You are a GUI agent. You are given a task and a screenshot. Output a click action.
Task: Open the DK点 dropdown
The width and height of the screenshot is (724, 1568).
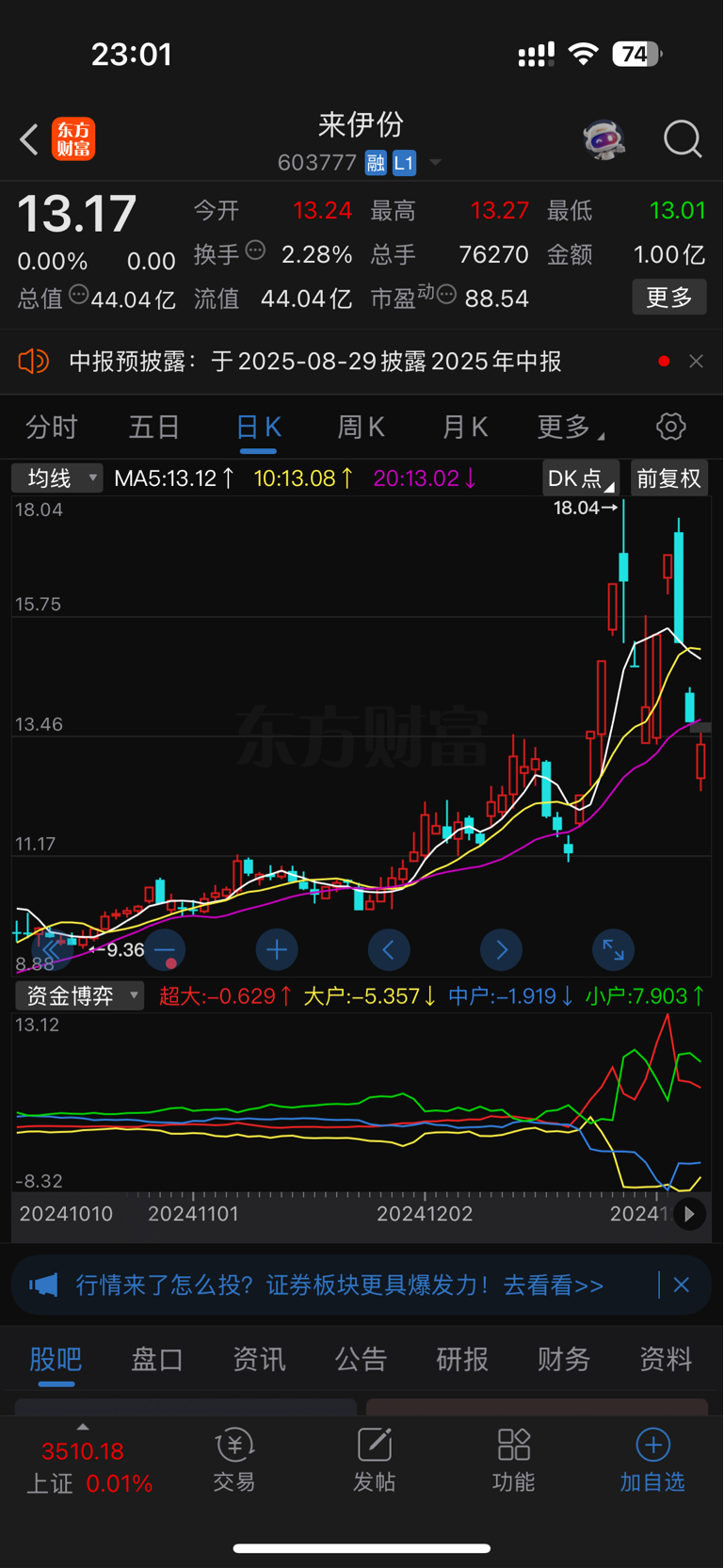coord(581,478)
